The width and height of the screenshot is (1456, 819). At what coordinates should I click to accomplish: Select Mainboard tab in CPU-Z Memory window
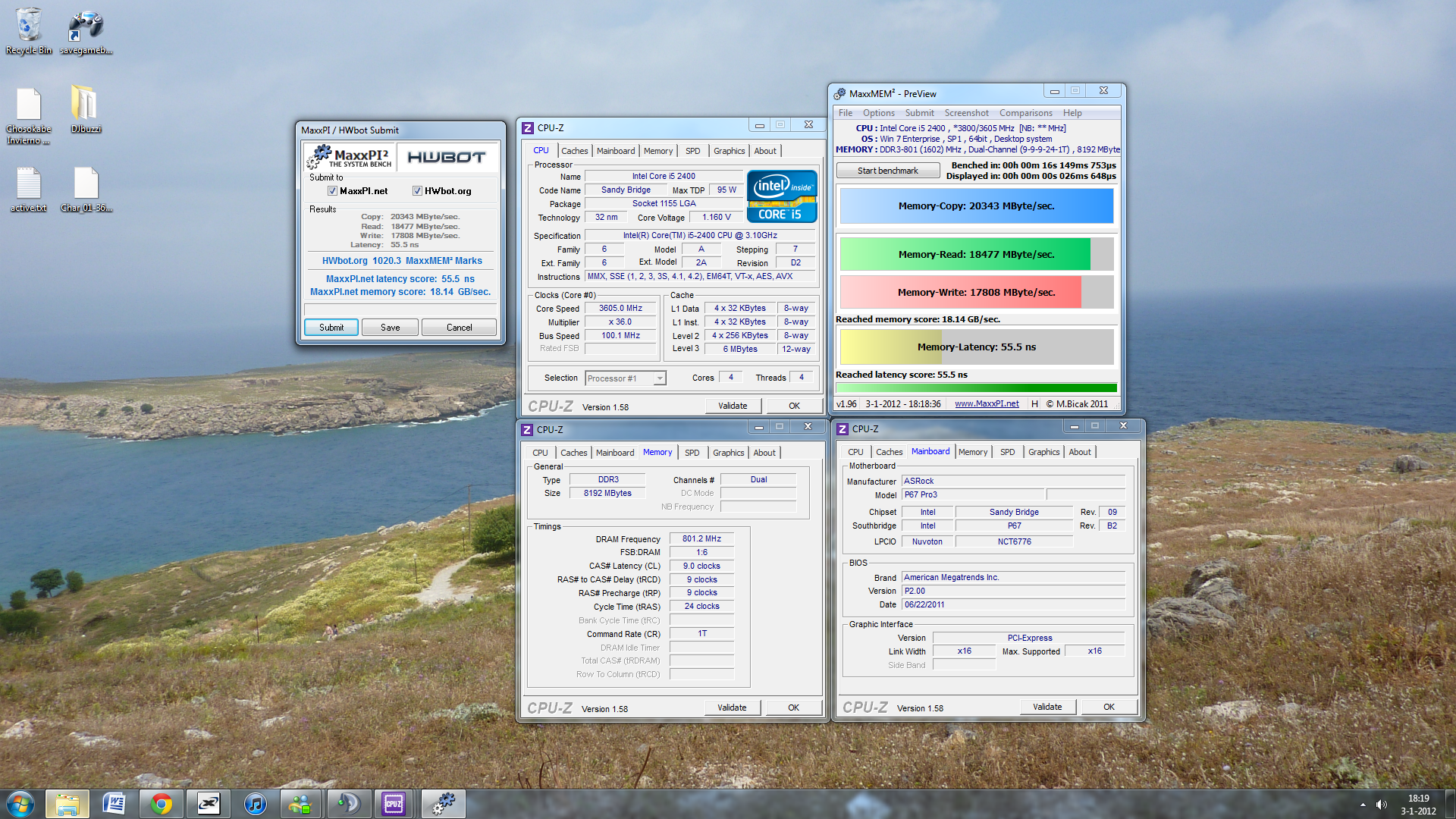pyautogui.click(x=615, y=453)
